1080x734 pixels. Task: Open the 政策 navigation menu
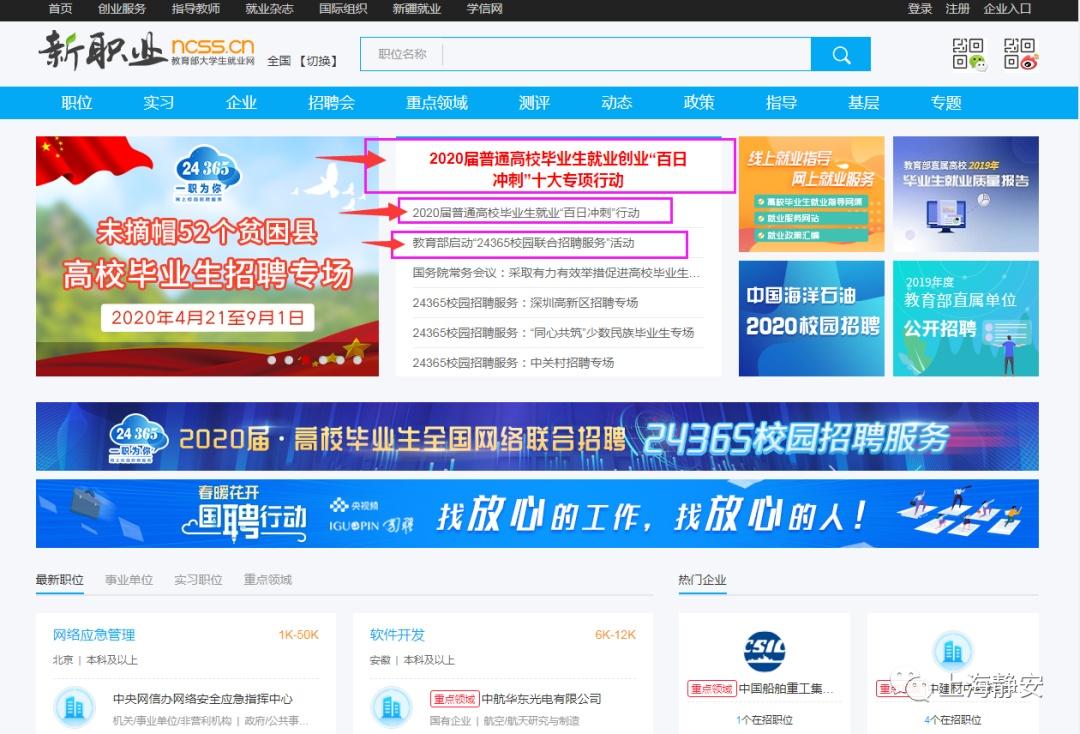tap(698, 102)
